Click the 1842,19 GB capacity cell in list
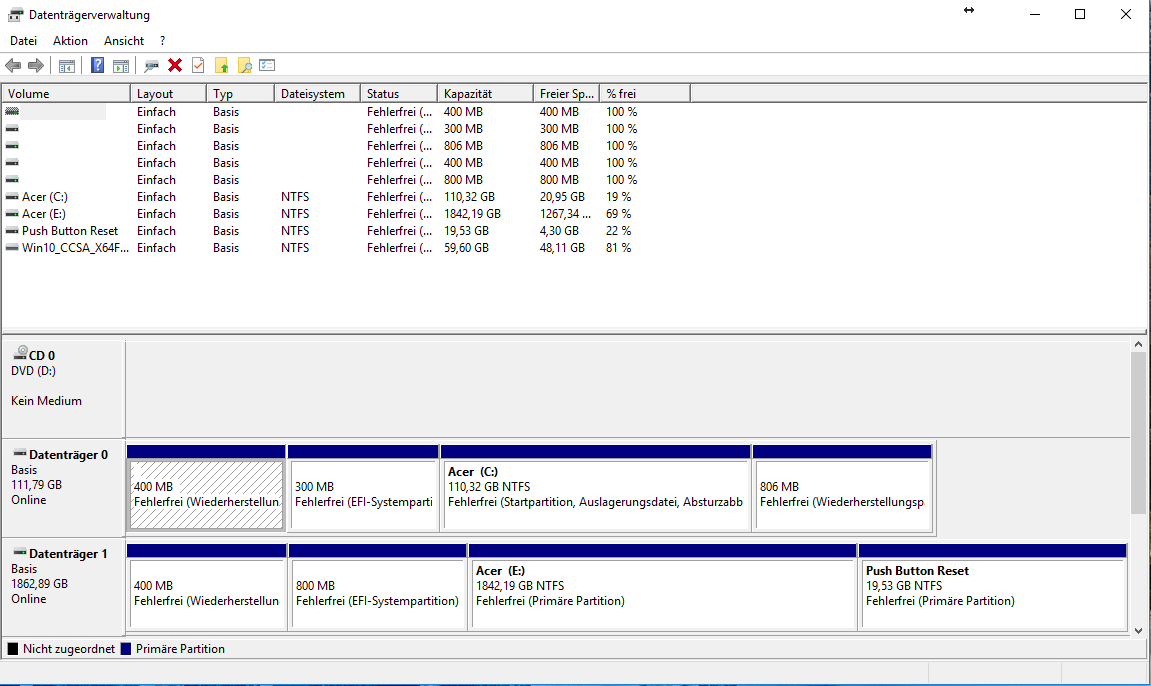The image size is (1151, 686). tap(472, 214)
